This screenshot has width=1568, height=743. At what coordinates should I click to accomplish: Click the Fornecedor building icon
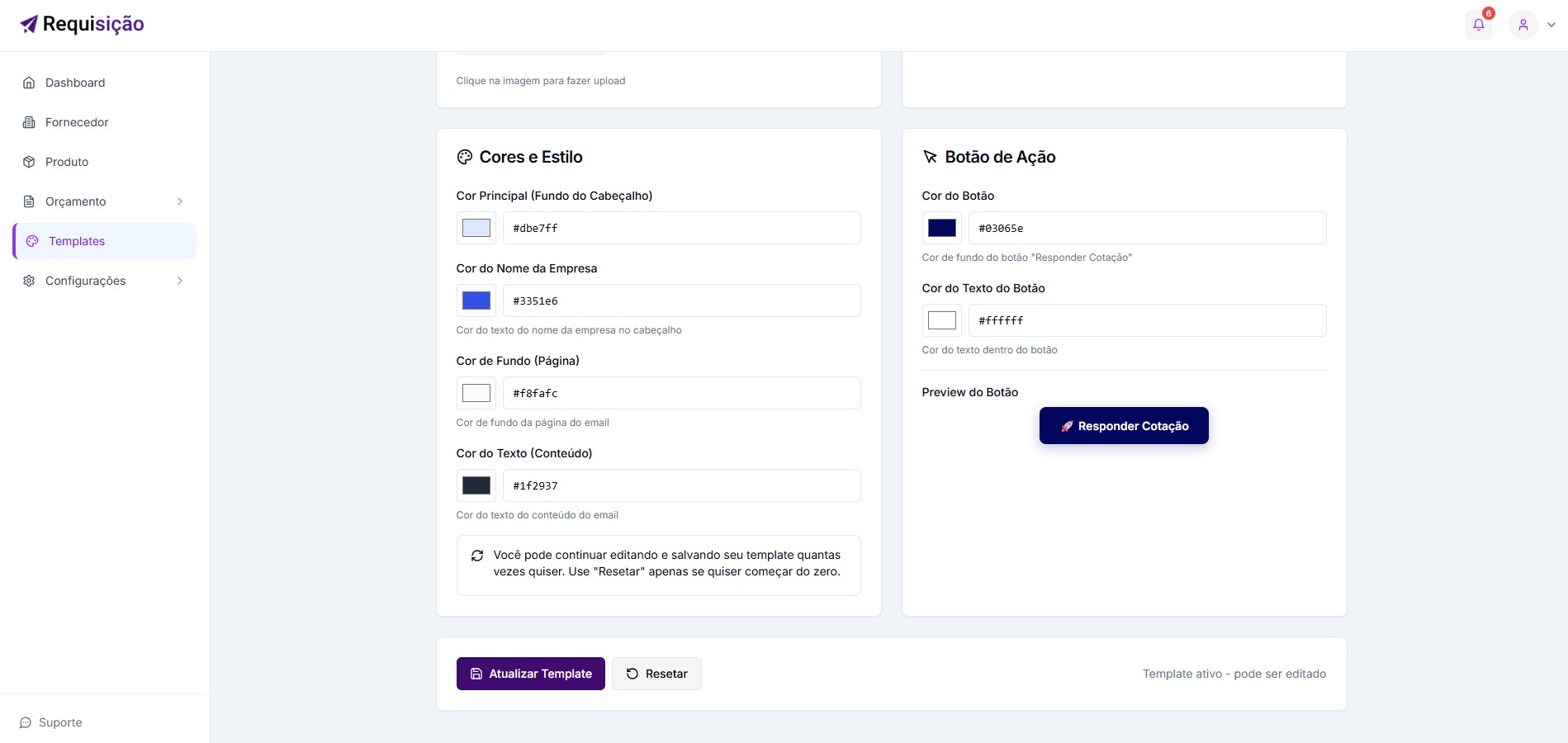29,122
